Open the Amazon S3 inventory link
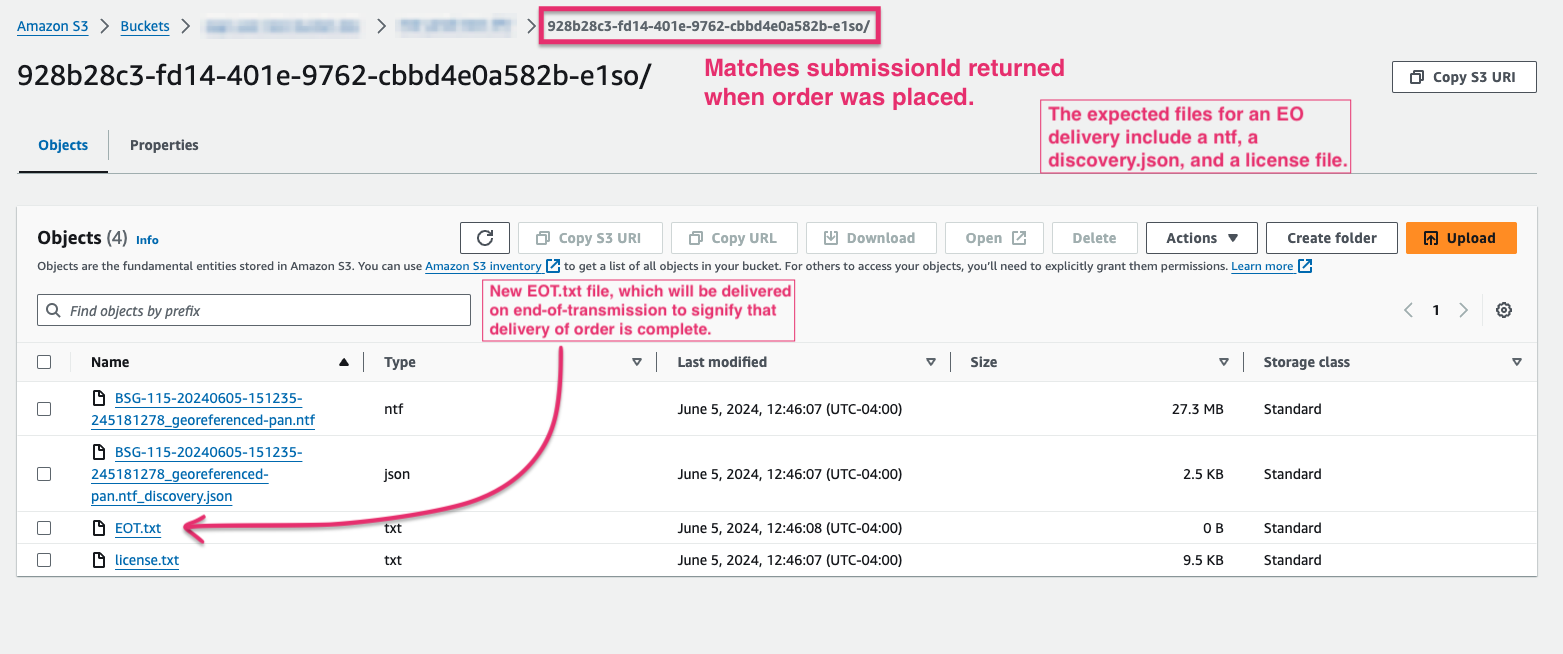This screenshot has height=654, width=1563. [x=484, y=266]
